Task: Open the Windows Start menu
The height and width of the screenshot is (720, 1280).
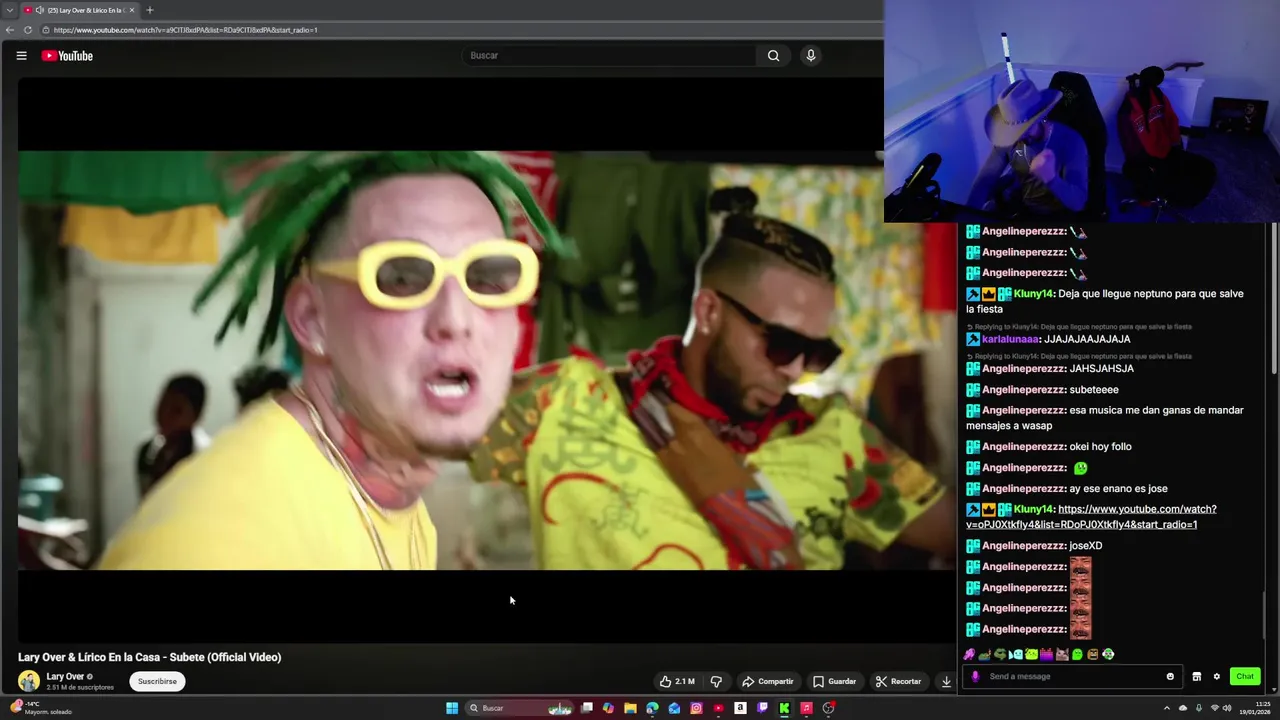Action: coord(452,708)
